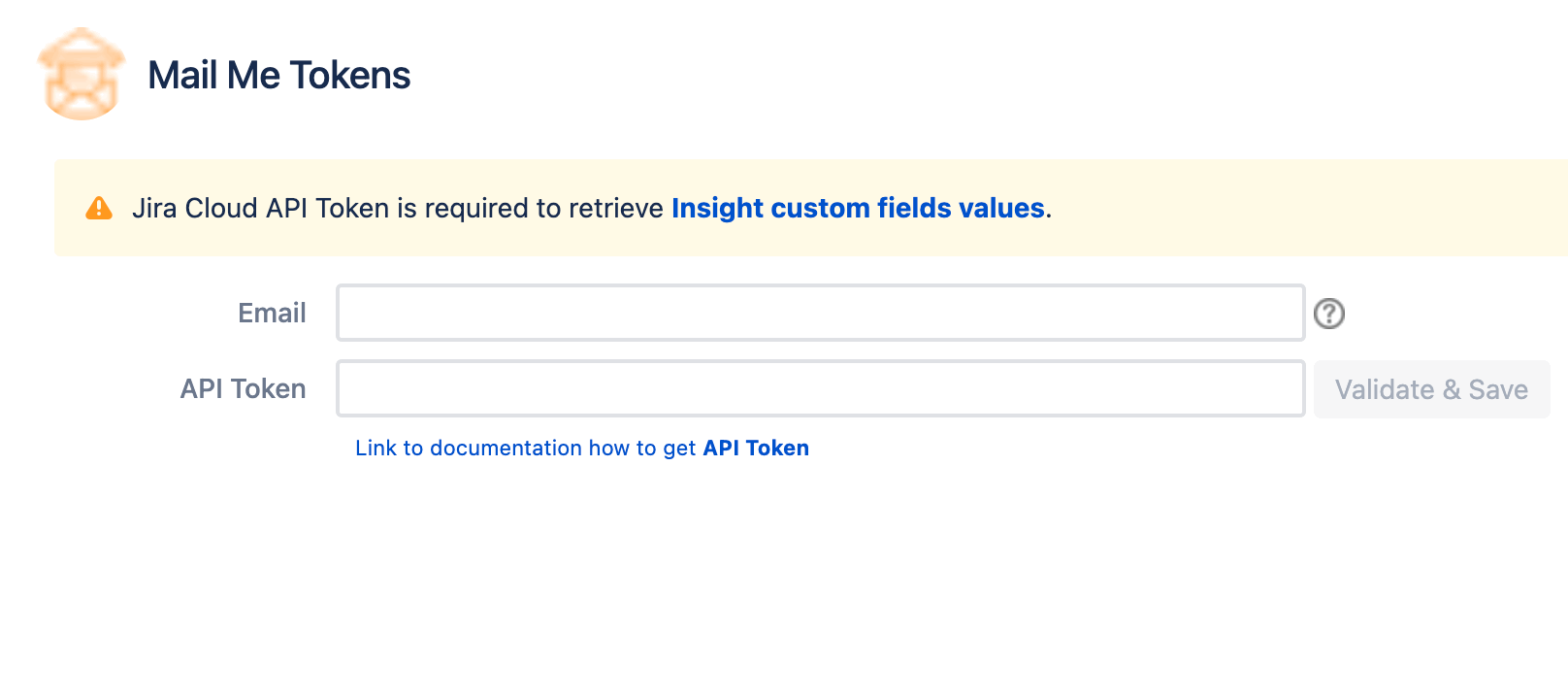Image resolution: width=1568 pixels, height=699 pixels.
Task: Click the alert icon preceding the Jira Cloud message
Action: click(98, 207)
